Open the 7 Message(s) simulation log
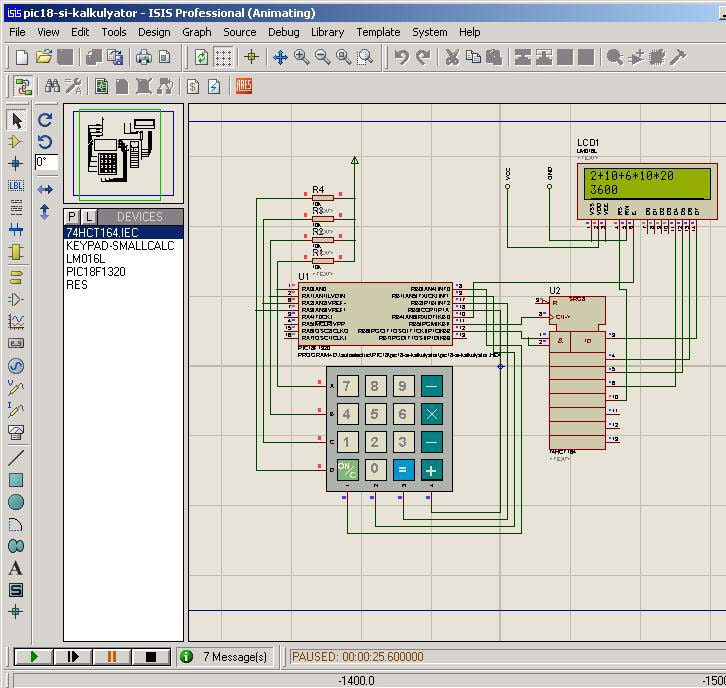This screenshot has height=688, width=726. (x=226, y=657)
